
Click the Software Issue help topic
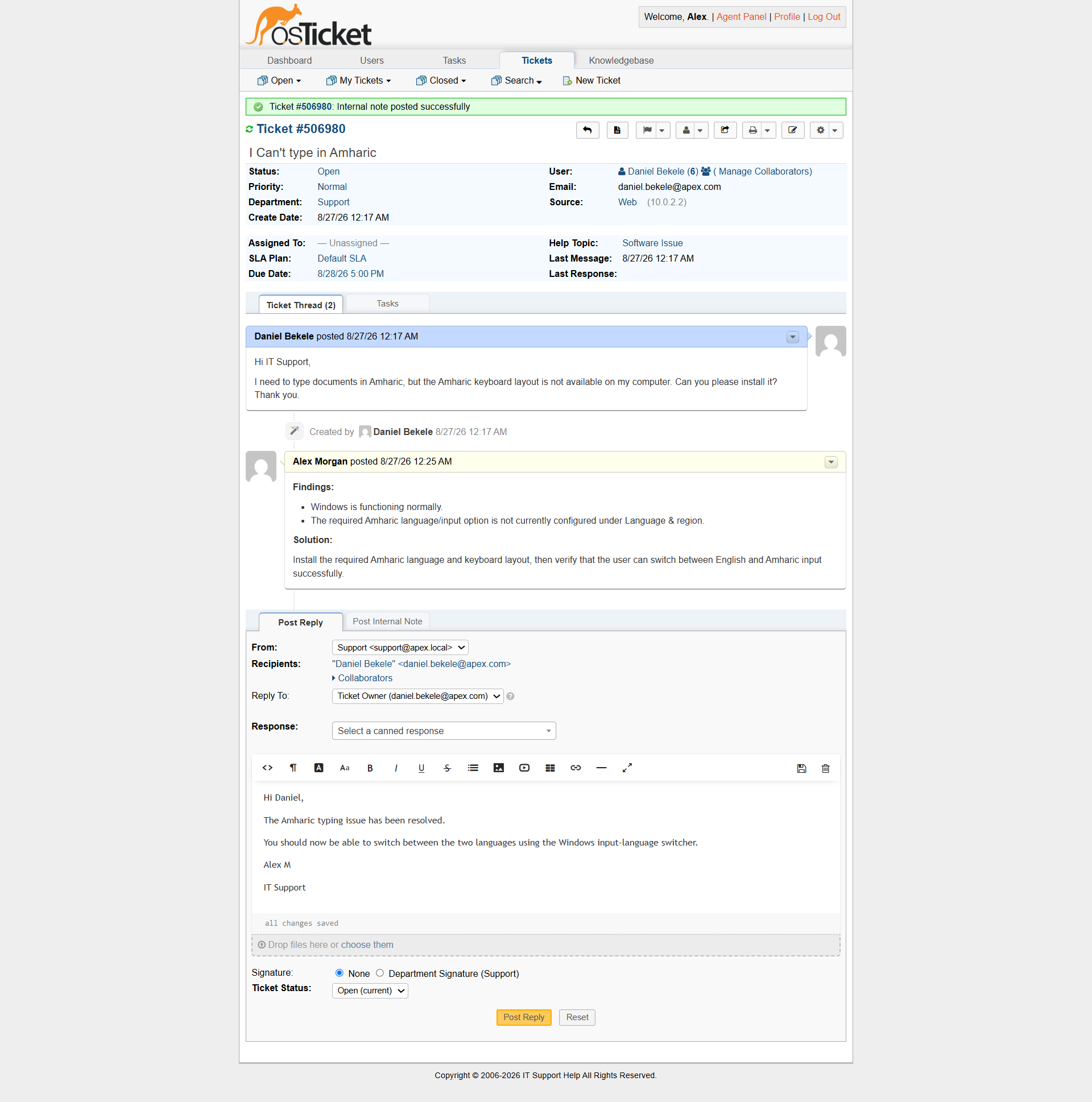pyautogui.click(x=652, y=243)
